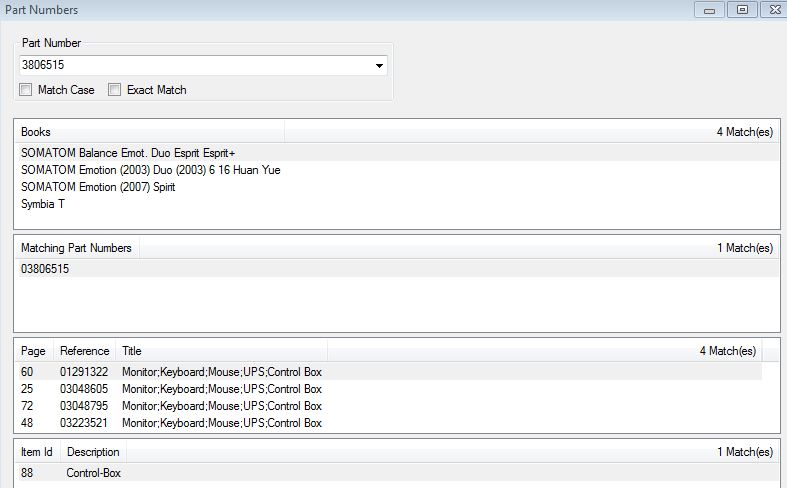Viewport: 787px width, 488px height.
Task: Click page number 60
Action: [x=27, y=372]
